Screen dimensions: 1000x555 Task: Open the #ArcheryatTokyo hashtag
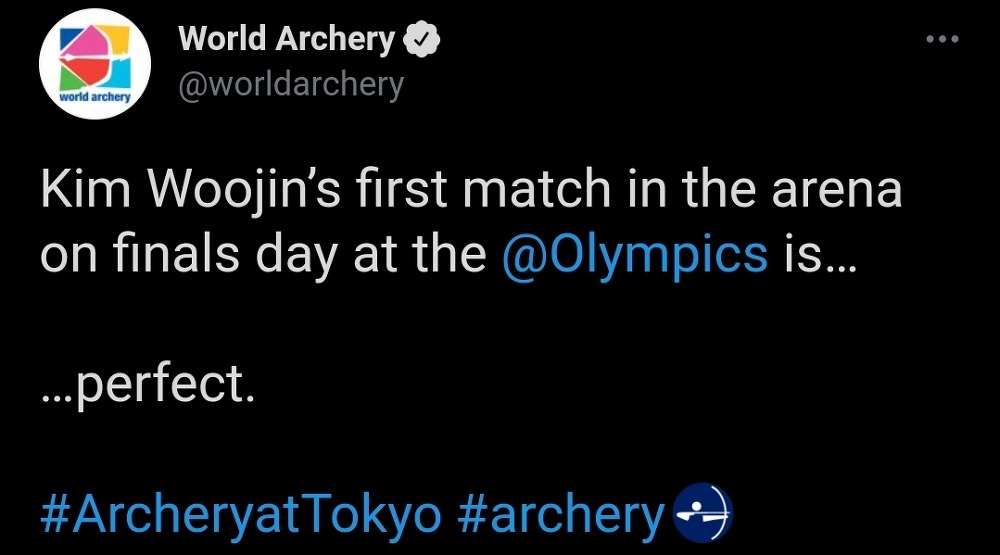tap(241, 515)
